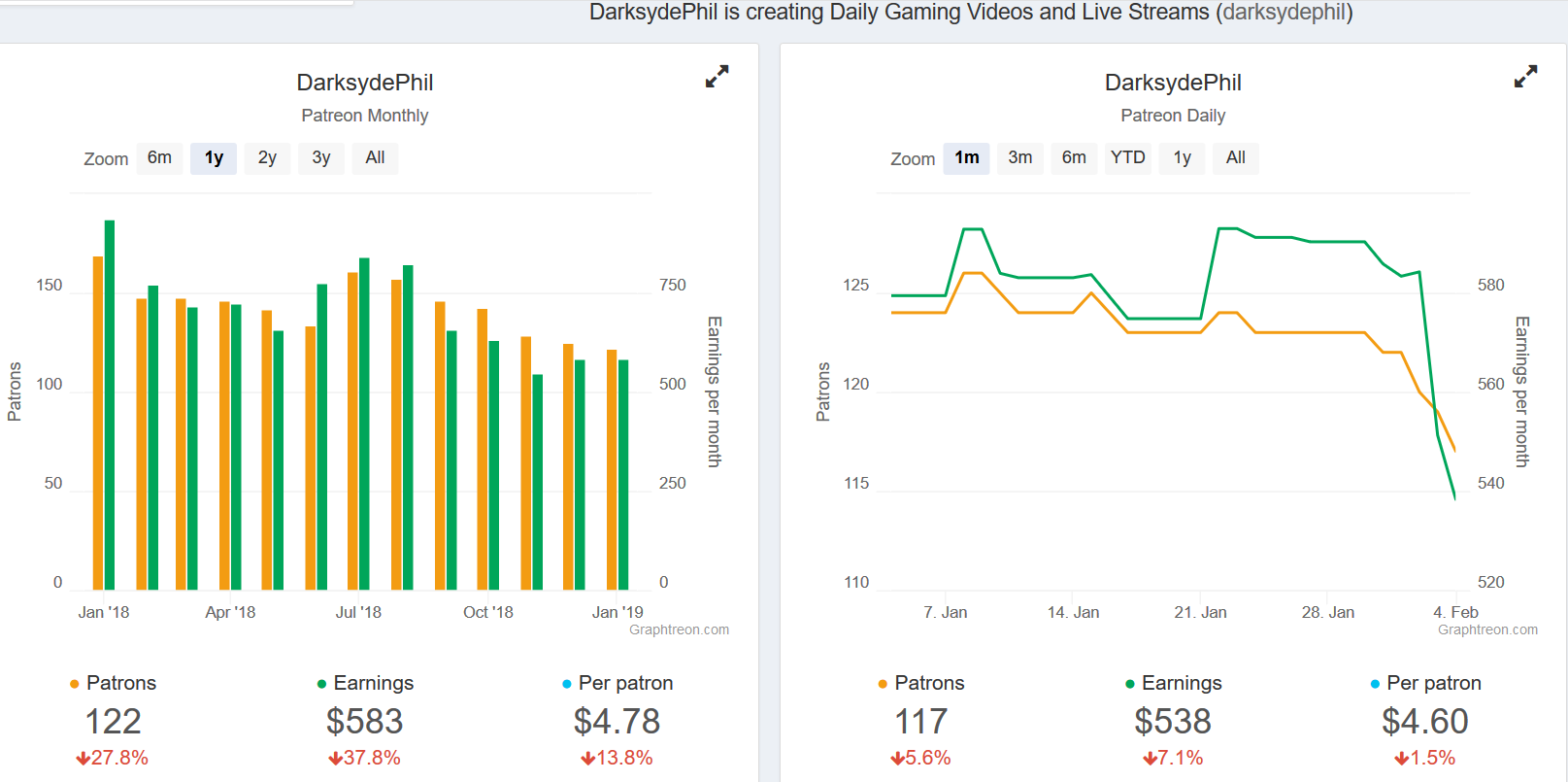Select All zoom on Daily chart
Viewport: 1568px width, 782px height.
click(1236, 157)
